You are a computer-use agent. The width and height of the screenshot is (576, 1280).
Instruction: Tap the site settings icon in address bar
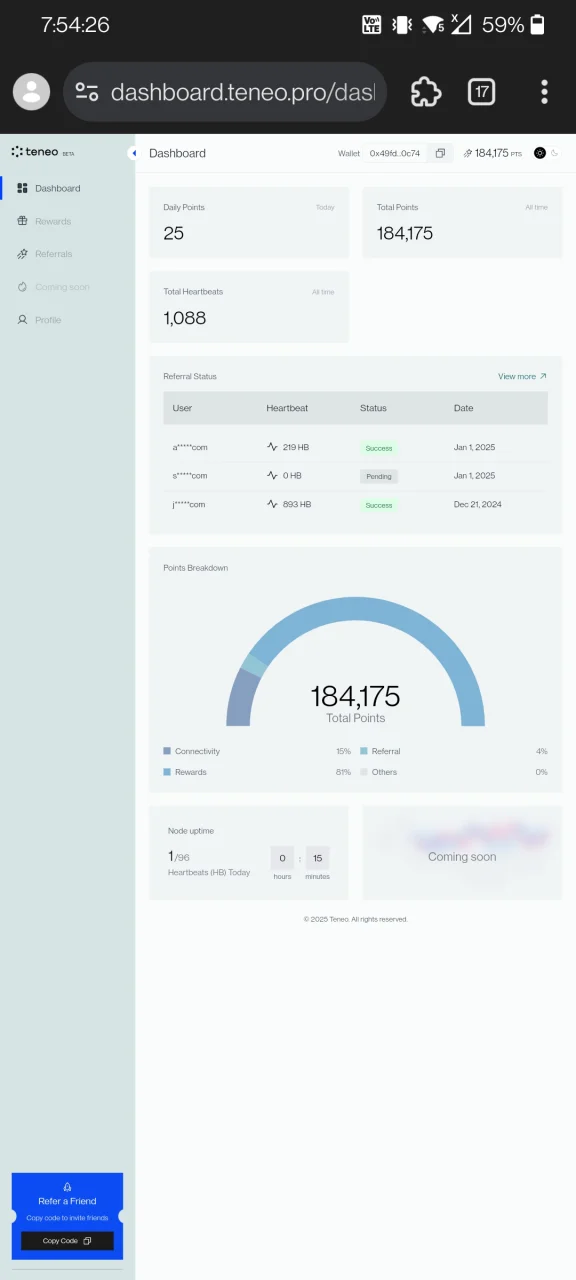[87, 92]
